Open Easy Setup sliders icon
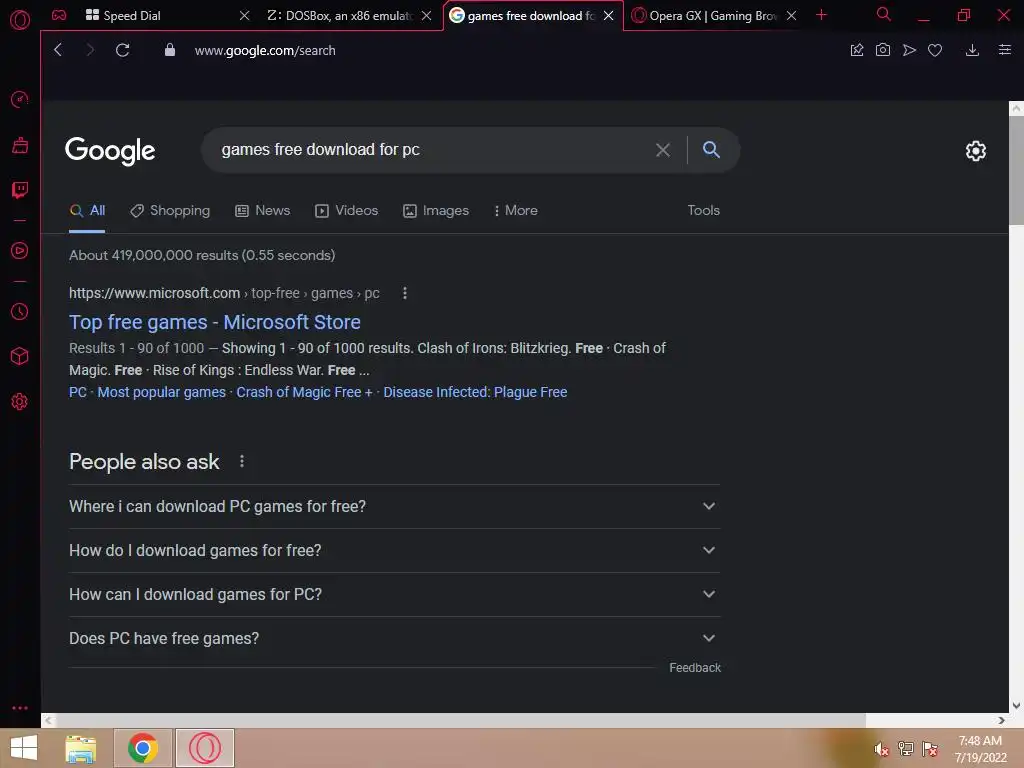1024x768 pixels. [1005, 50]
